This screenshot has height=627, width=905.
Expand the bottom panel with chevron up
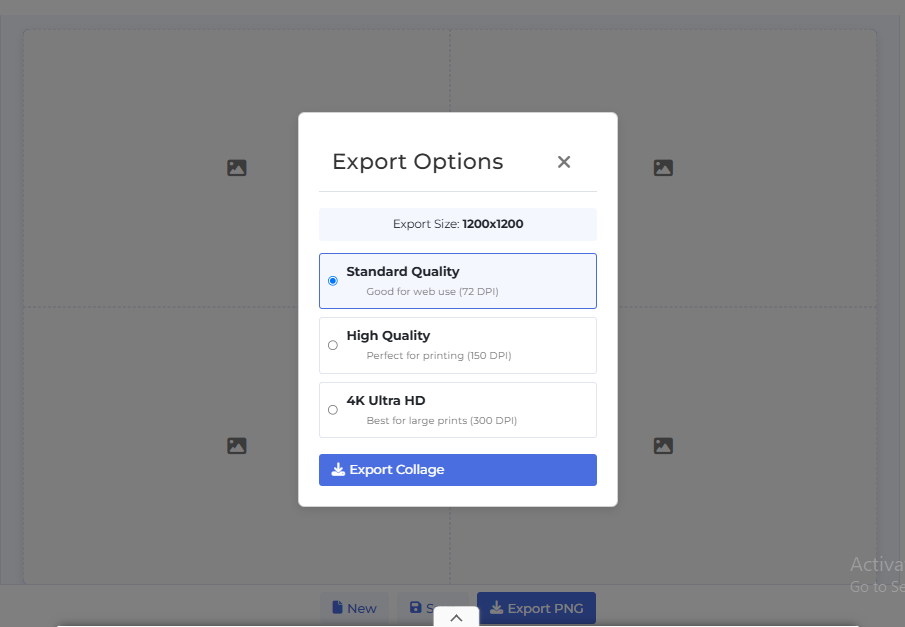(456, 618)
